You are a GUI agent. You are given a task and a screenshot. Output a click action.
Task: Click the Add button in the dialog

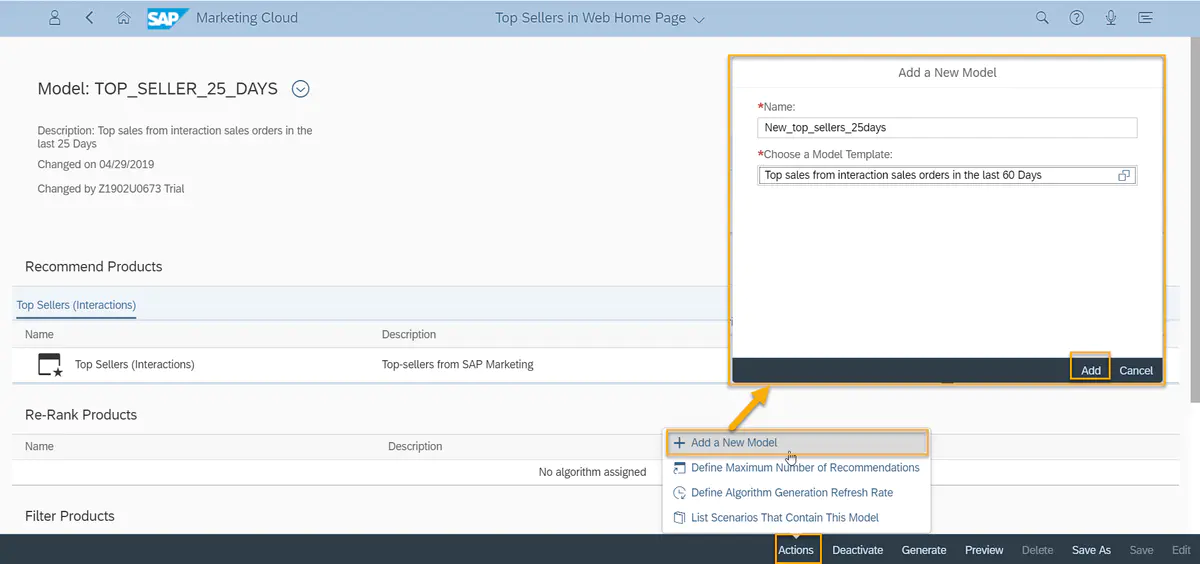pyautogui.click(x=1090, y=369)
